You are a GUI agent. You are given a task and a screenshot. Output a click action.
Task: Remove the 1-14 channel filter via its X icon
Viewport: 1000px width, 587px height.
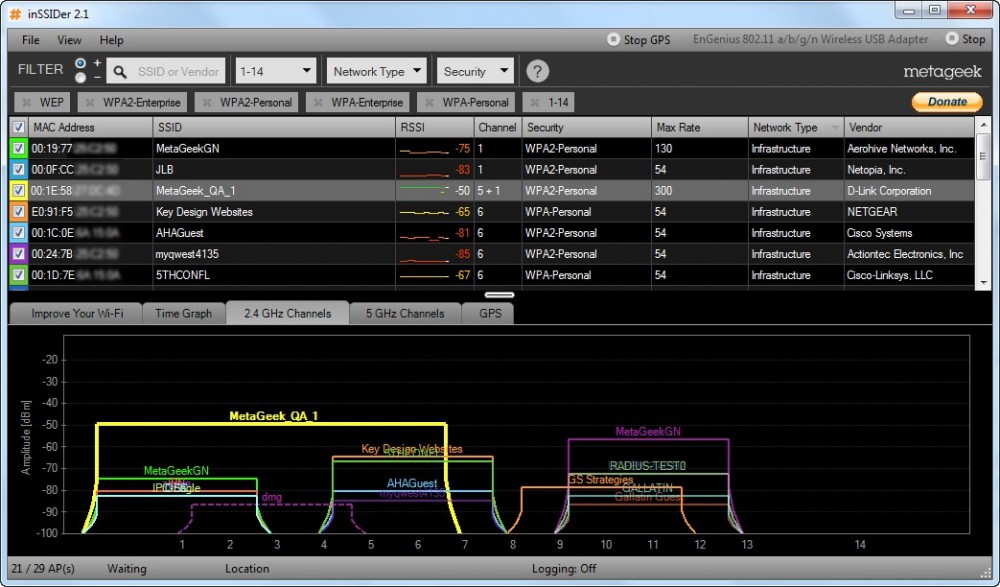[x=535, y=102]
